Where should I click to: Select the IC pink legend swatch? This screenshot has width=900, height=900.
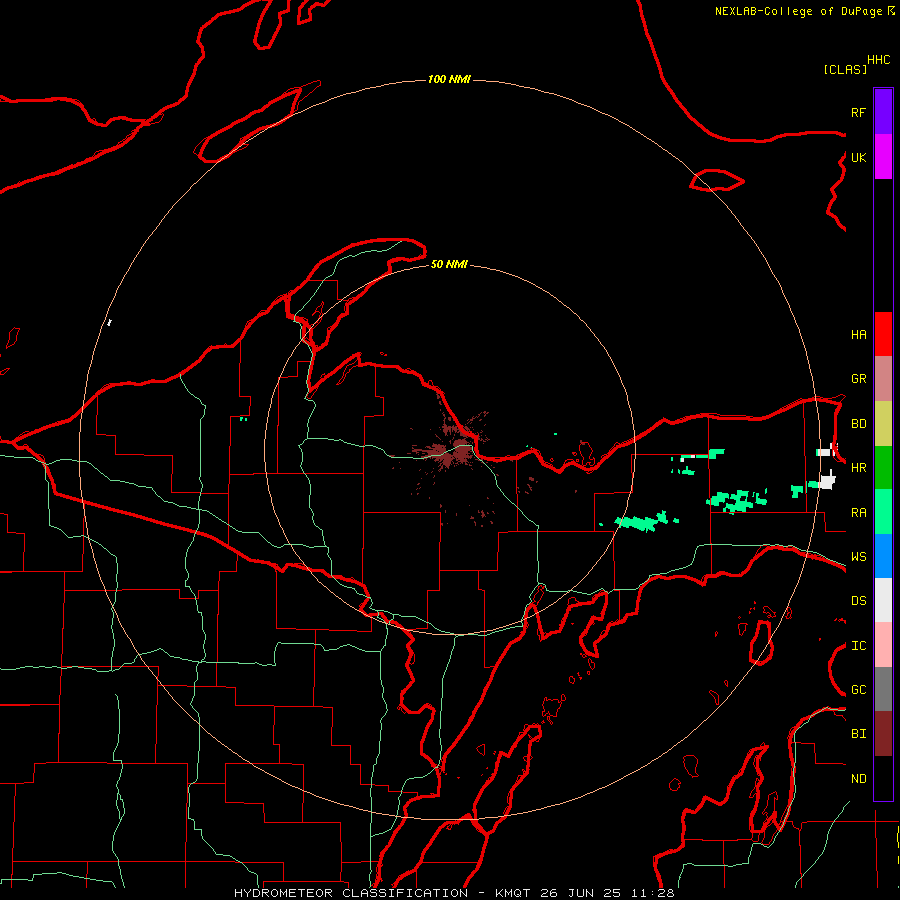pyautogui.click(x=883, y=645)
